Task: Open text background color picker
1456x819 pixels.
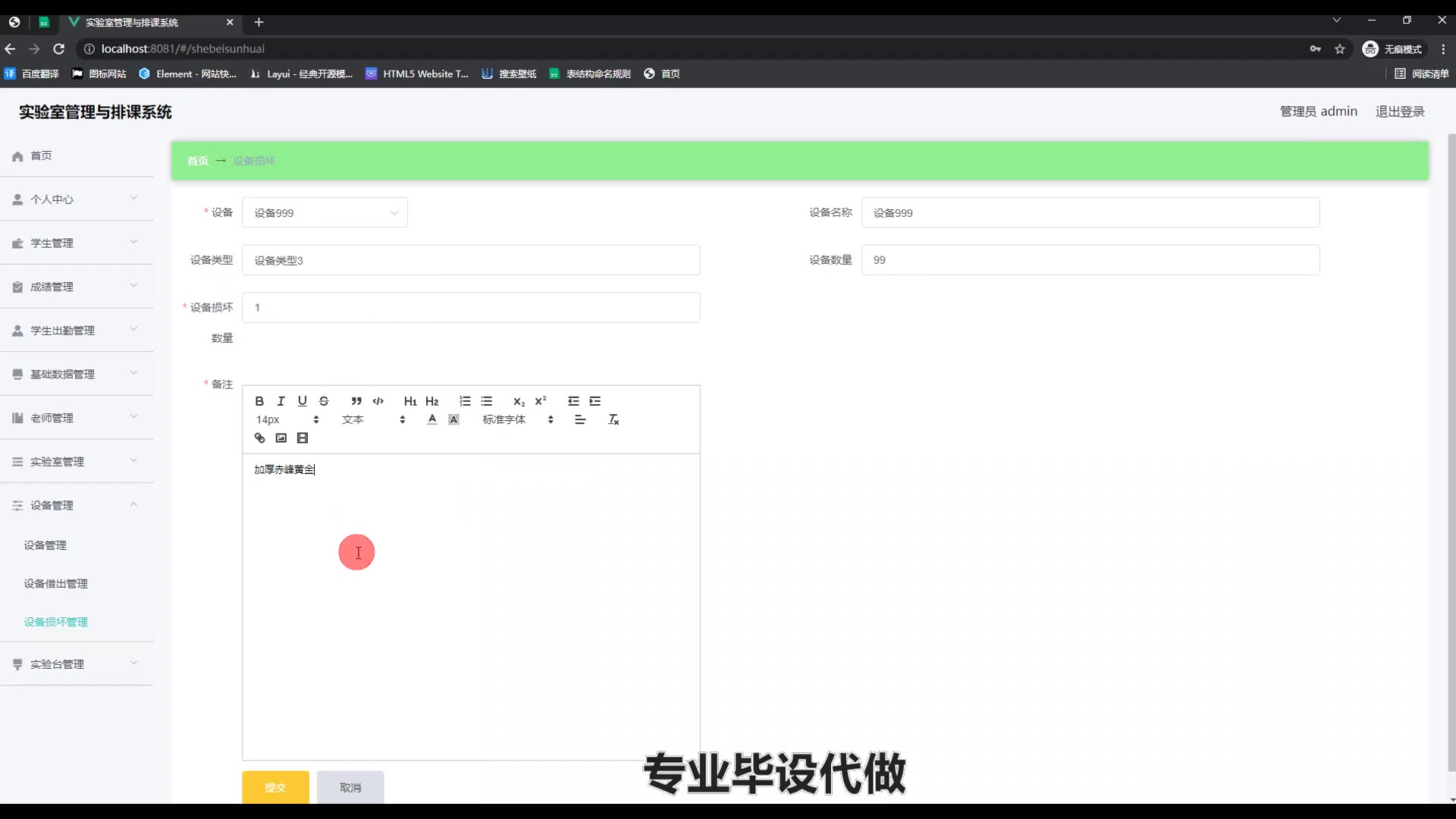Action: pyautogui.click(x=453, y=419)
